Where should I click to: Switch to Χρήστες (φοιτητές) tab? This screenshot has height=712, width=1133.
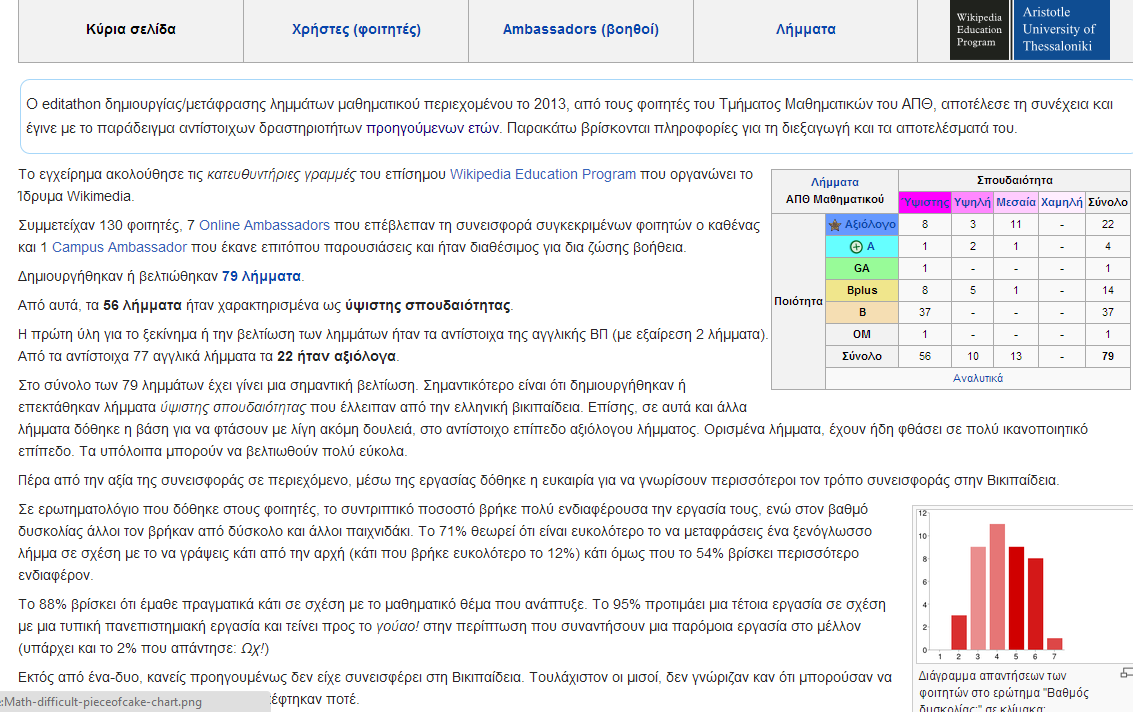tap(356, 30)
